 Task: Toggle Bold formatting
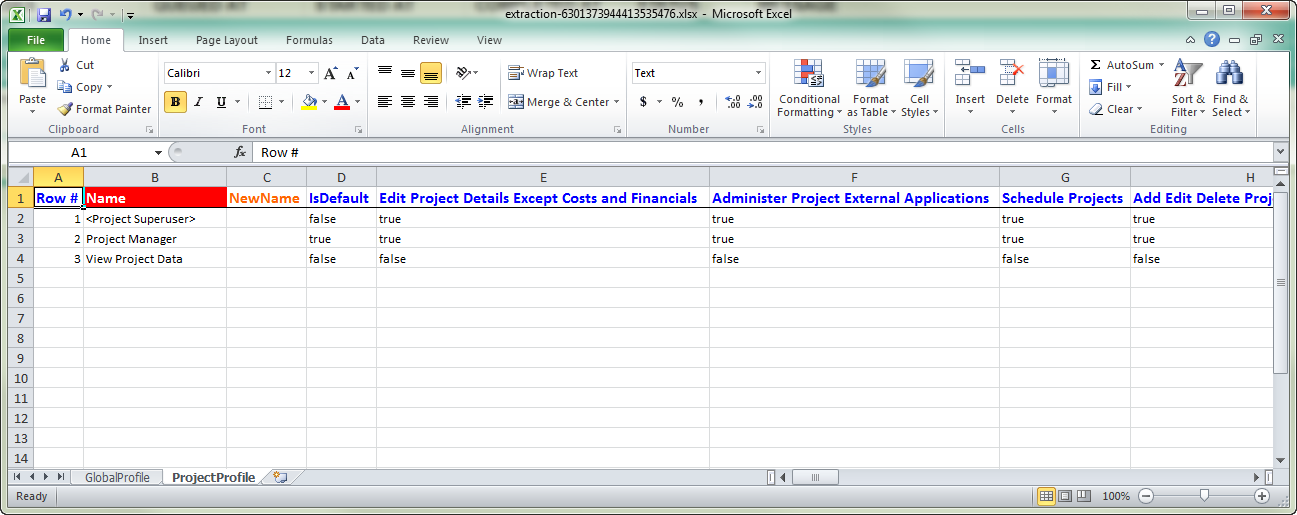[176, 102]
